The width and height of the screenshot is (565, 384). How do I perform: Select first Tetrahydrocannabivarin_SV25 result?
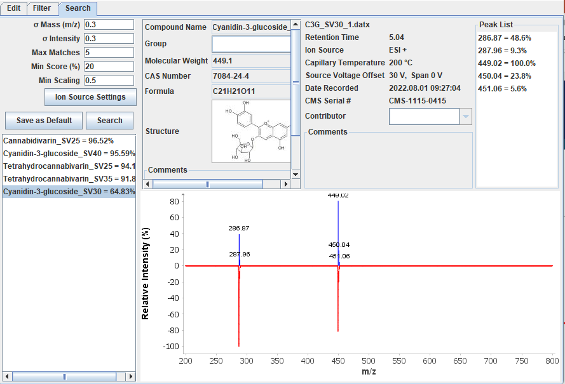(69, 166)
